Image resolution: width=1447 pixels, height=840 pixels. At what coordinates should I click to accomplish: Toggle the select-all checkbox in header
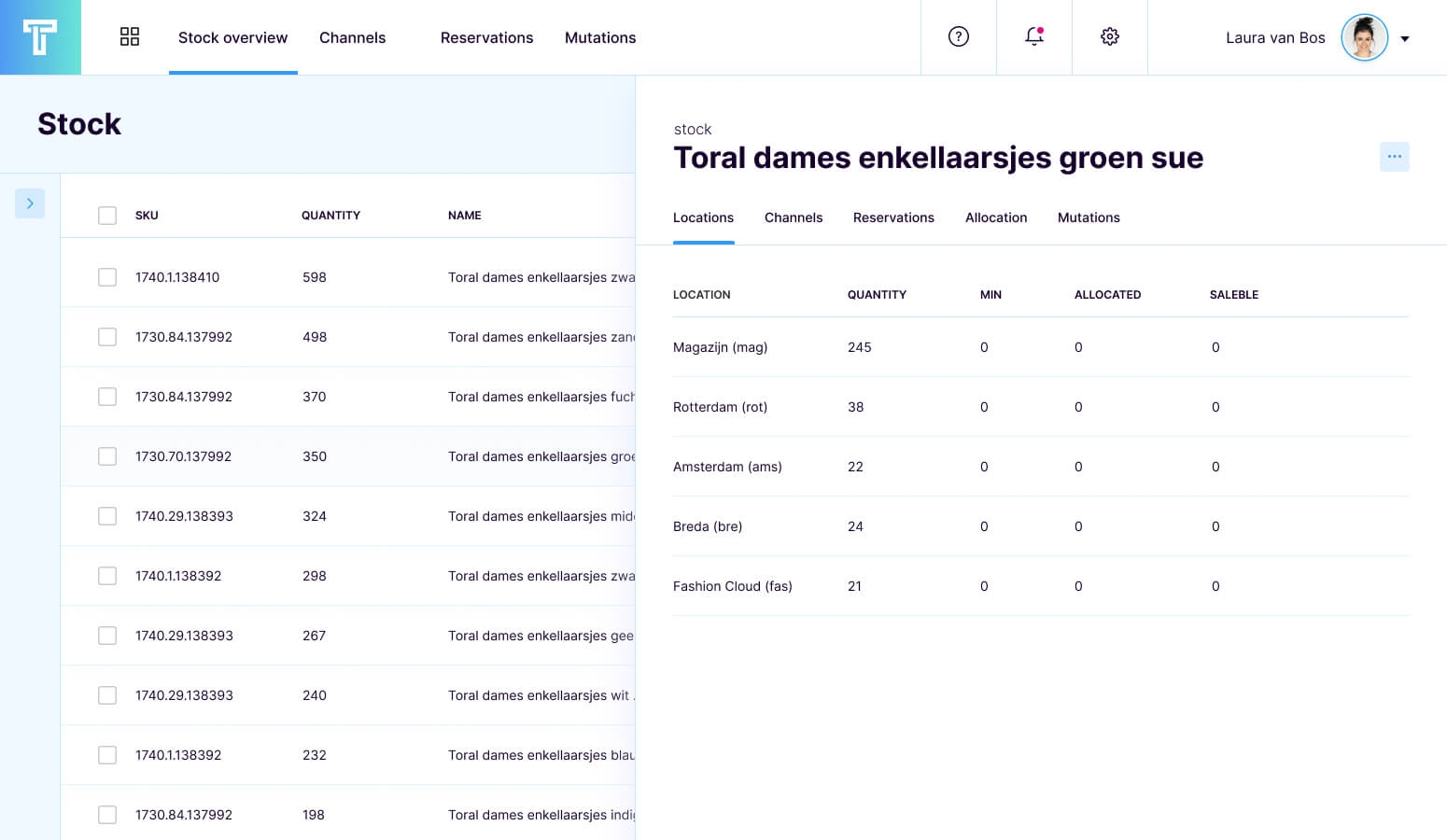click(107, 216)
